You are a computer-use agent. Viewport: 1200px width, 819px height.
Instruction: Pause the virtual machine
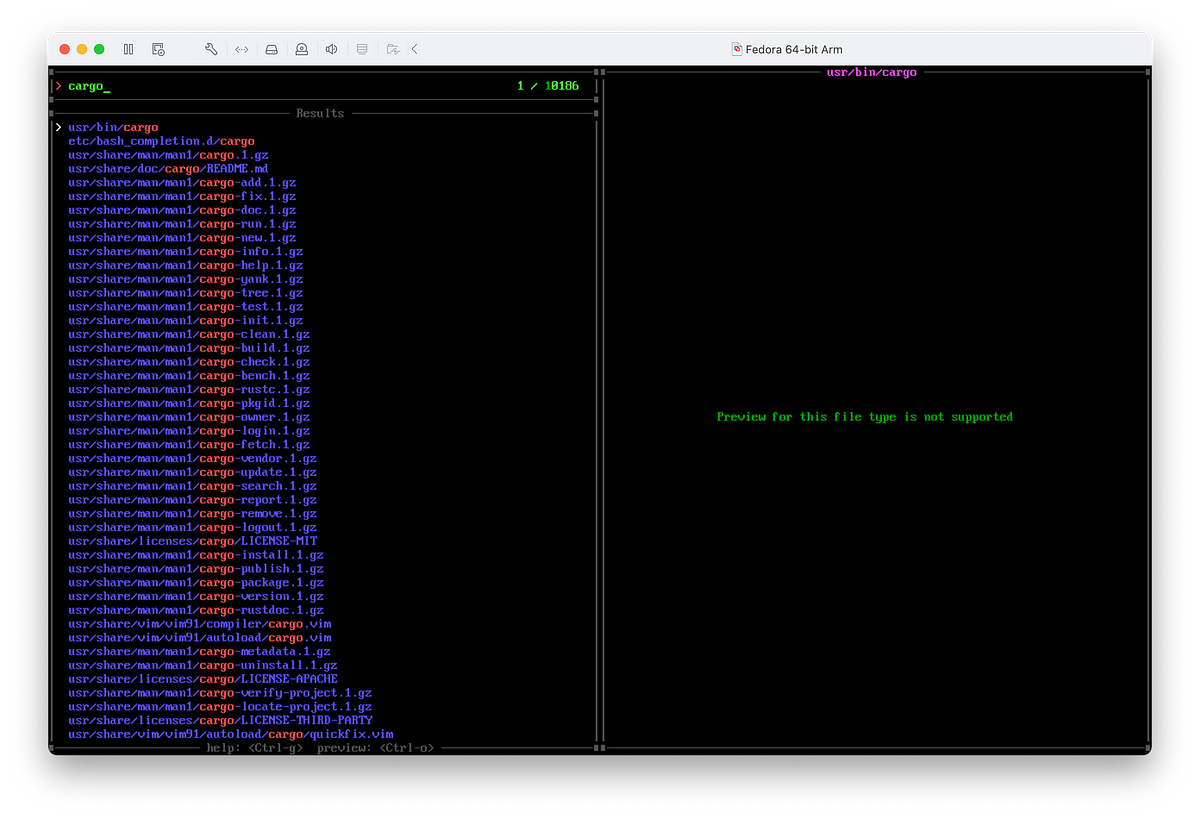point(128,49)
